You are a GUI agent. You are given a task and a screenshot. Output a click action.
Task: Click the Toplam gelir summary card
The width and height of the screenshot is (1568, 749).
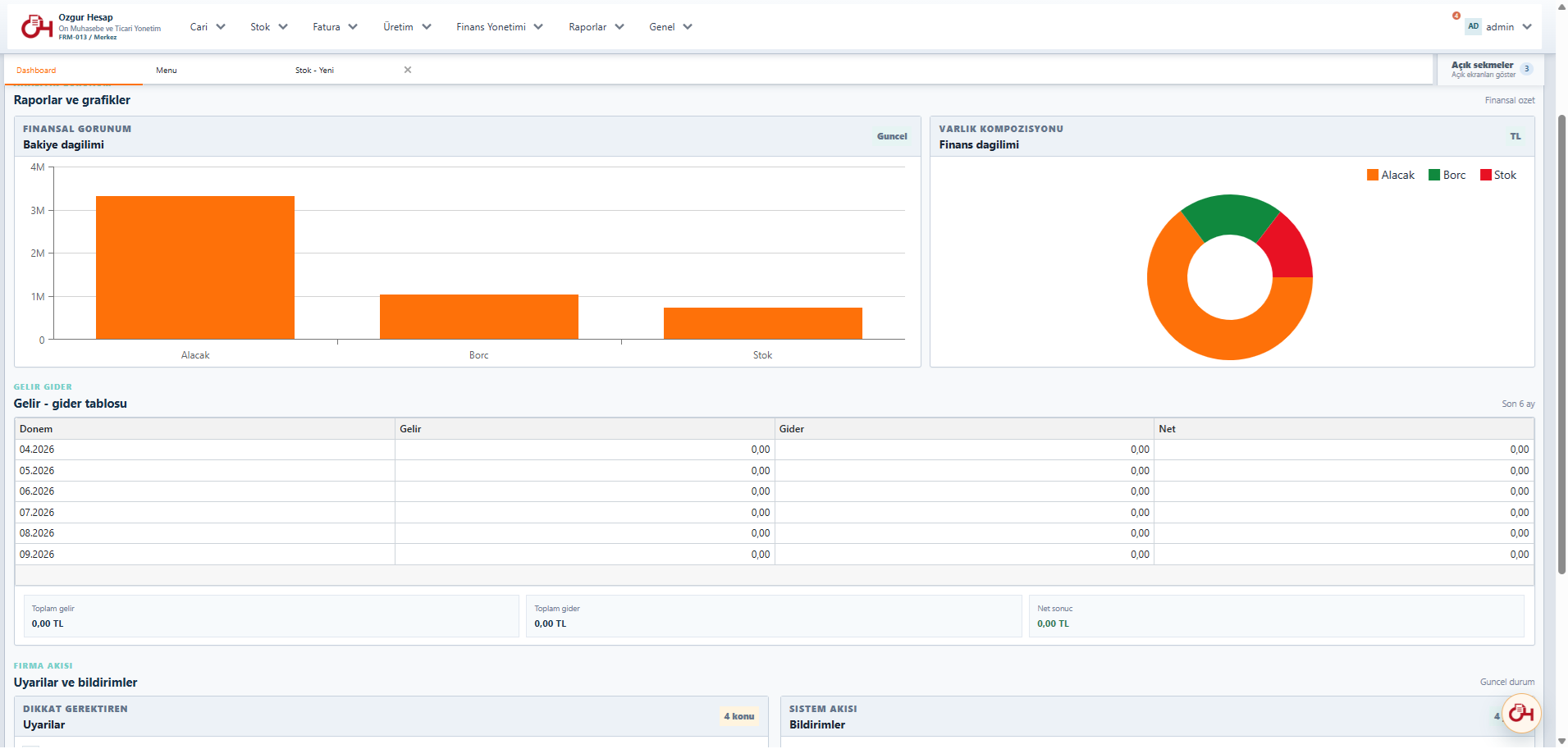coord(272,616)
